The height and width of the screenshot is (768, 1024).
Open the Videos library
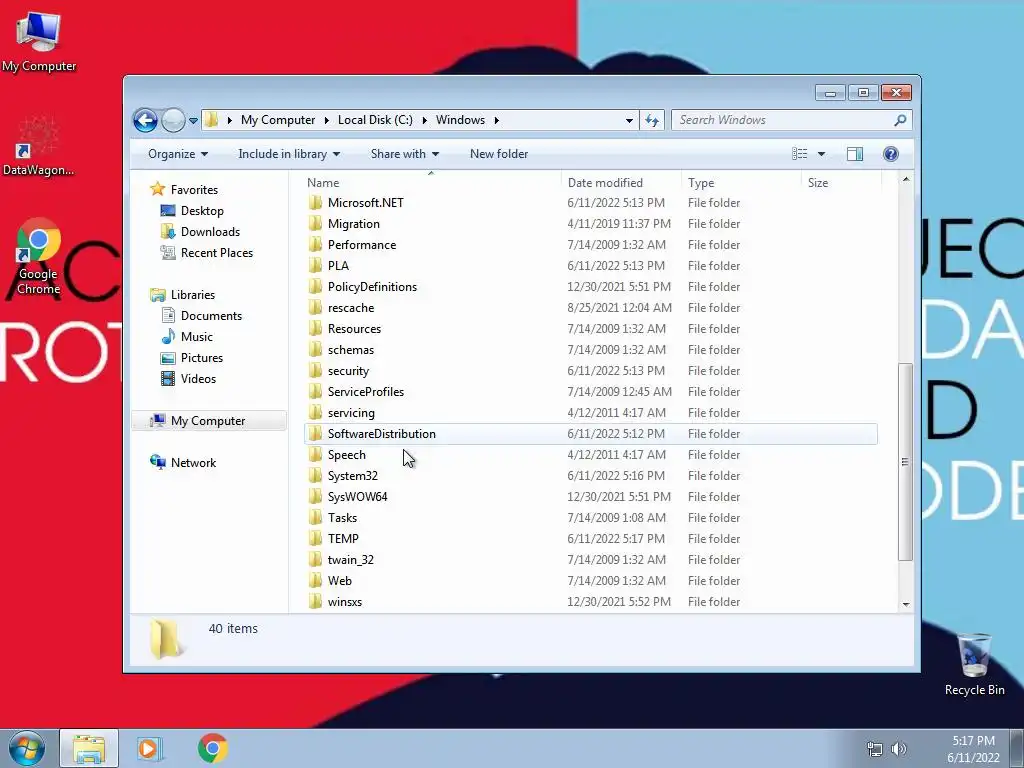(198, 379)
